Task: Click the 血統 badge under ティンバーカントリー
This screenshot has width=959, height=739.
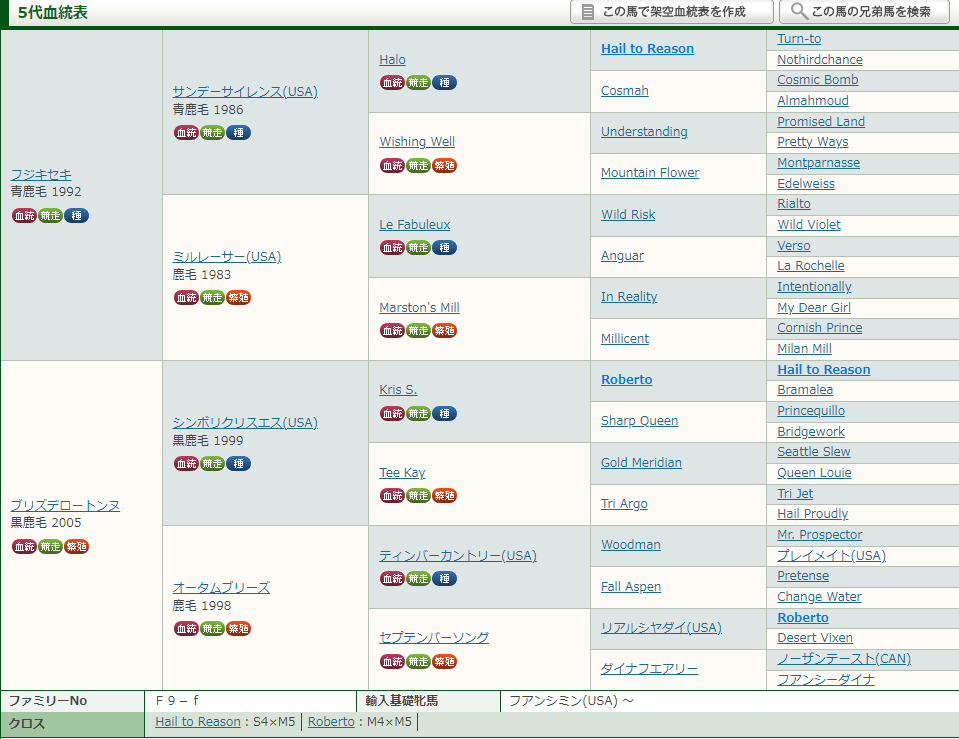Action: coord(393,579)
